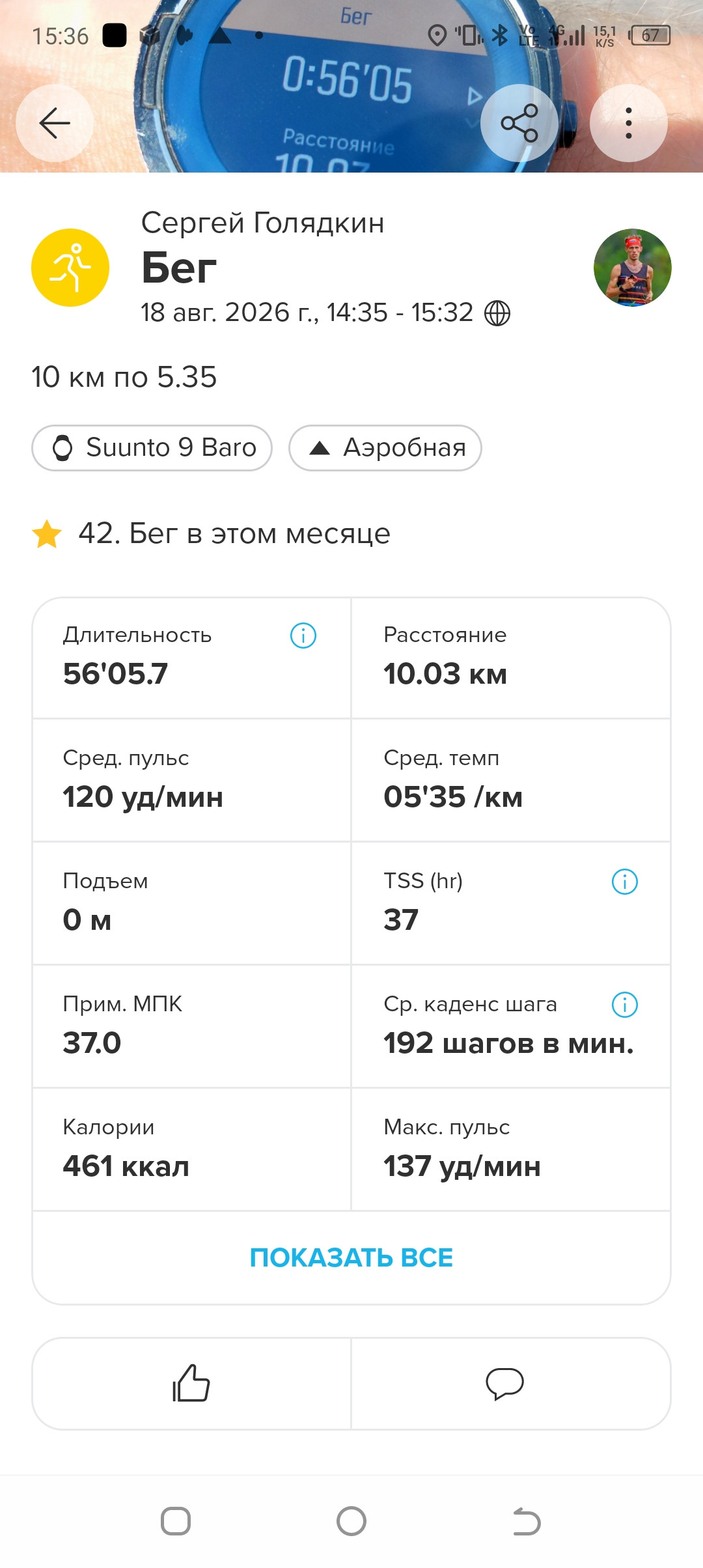The image size is (703, 1568).
Task: Like the workout with thumbs-up
Action: point(191,1383)
